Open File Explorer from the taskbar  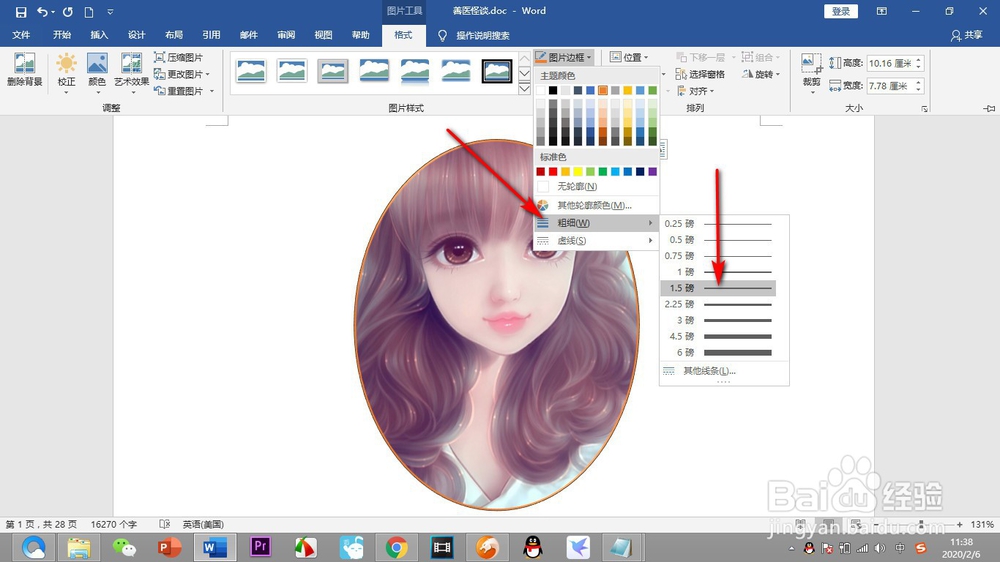point(79,547)
